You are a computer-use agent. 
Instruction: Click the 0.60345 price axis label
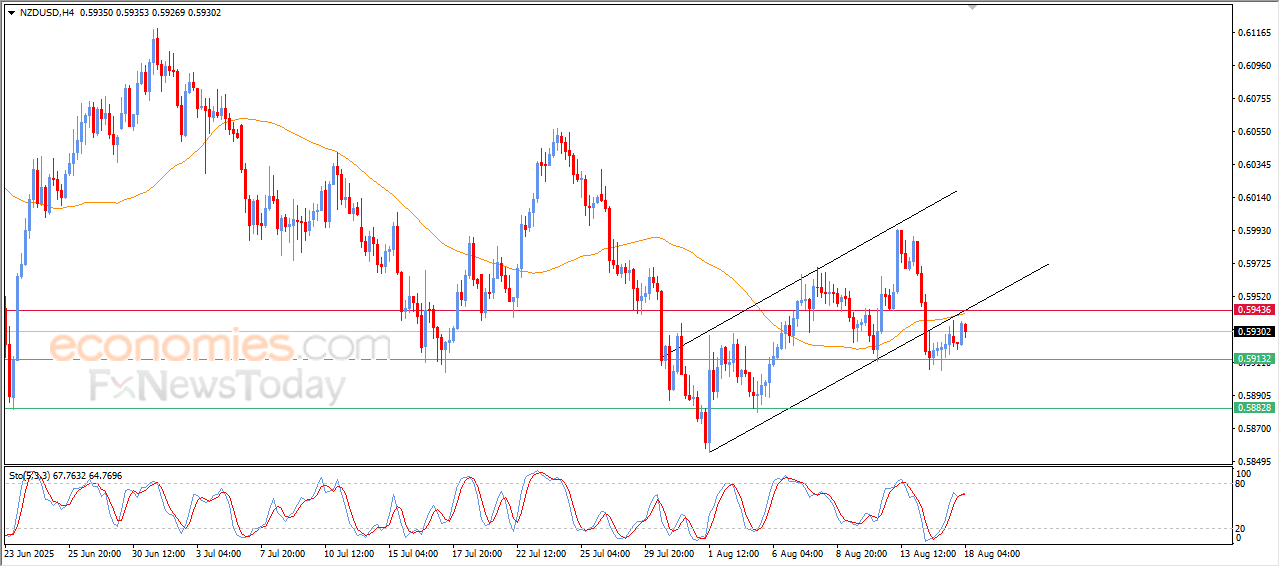click(x=1253, y=165)
